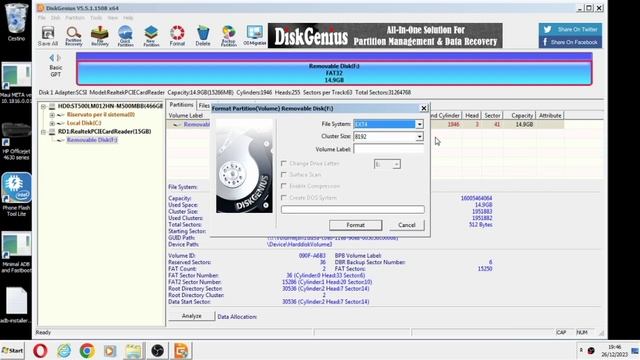The height and width of the screenshot is (360, 640).
Task: Click the Capacity column header
Action: pyautogui.click(x=519, y=116)
